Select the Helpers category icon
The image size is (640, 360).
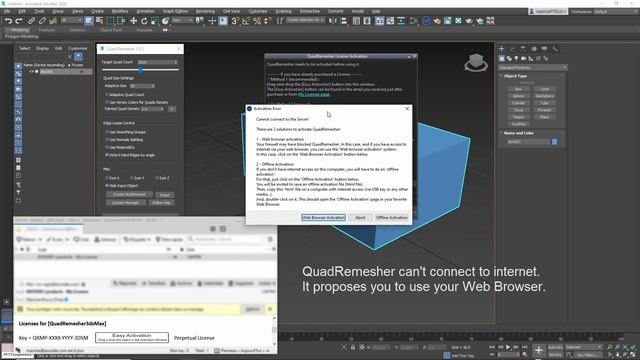[x=531, y=58]
